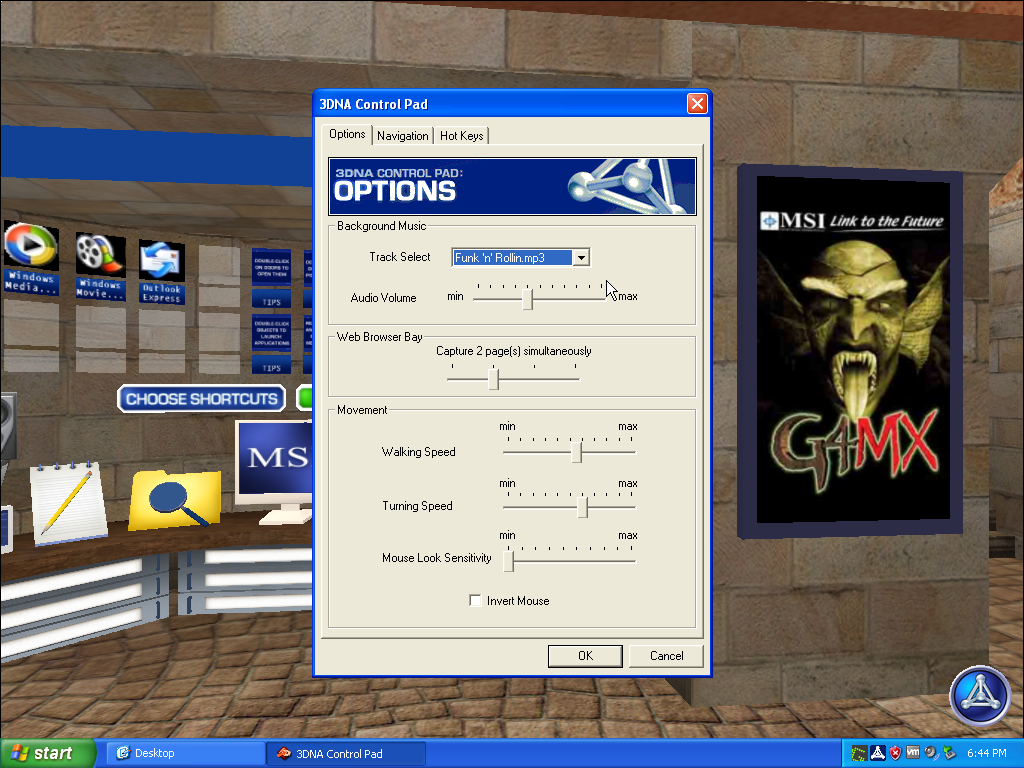Screen dimensions: 1024x768
Task: Click the Windows start button
Action: click(48, 753)
